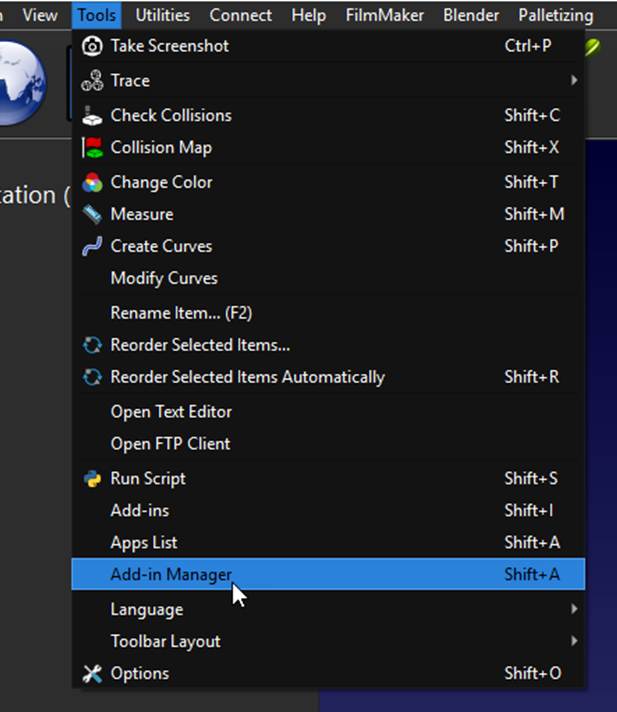Click the globe icon in toolbar

tap(20, 82)
